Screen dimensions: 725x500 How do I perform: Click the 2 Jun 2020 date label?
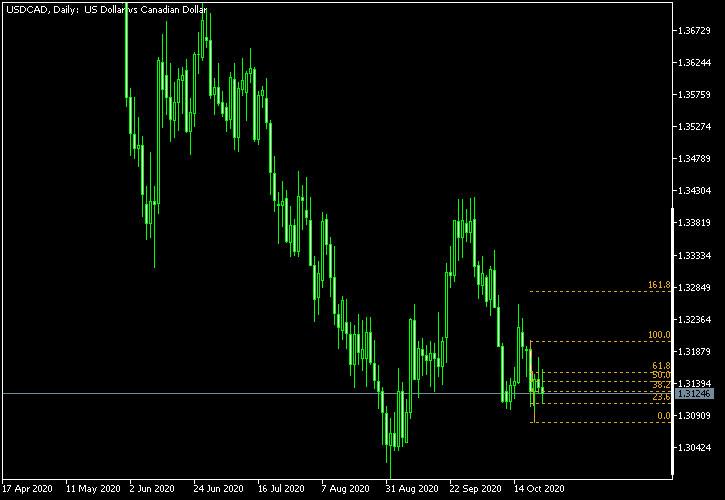coord(152,489)
